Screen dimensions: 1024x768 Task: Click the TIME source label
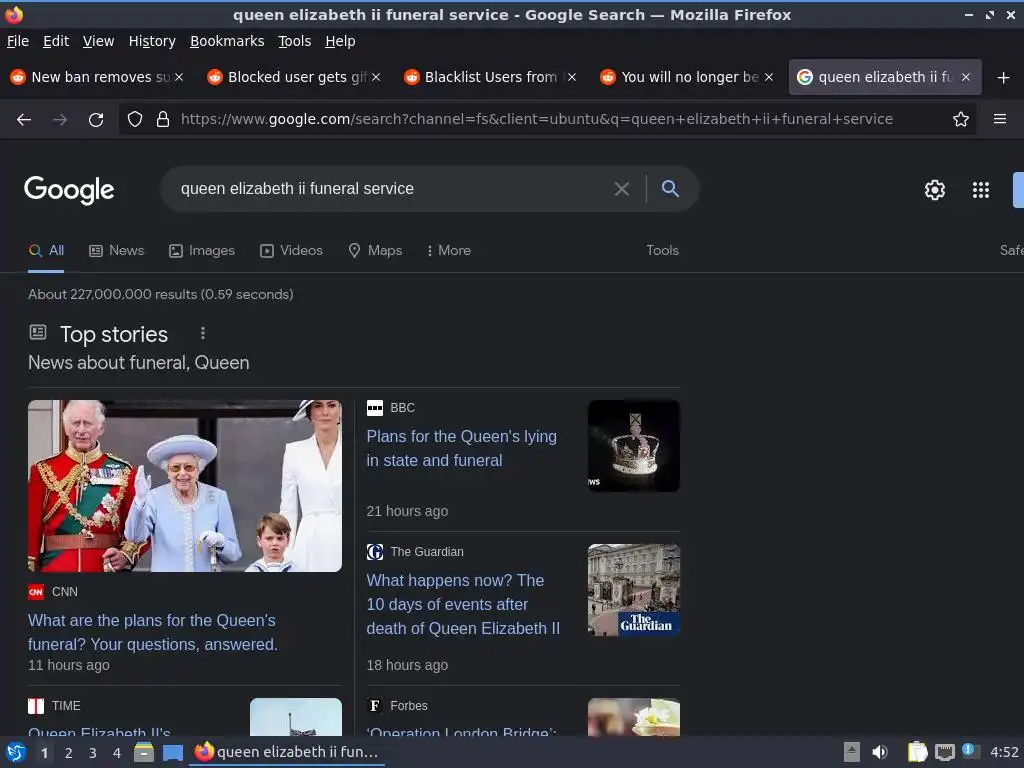[x=66, y=706]
